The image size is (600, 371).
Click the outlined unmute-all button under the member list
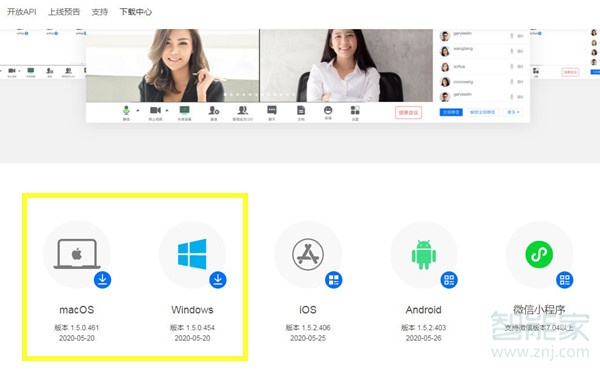click(x=483, y=112)
